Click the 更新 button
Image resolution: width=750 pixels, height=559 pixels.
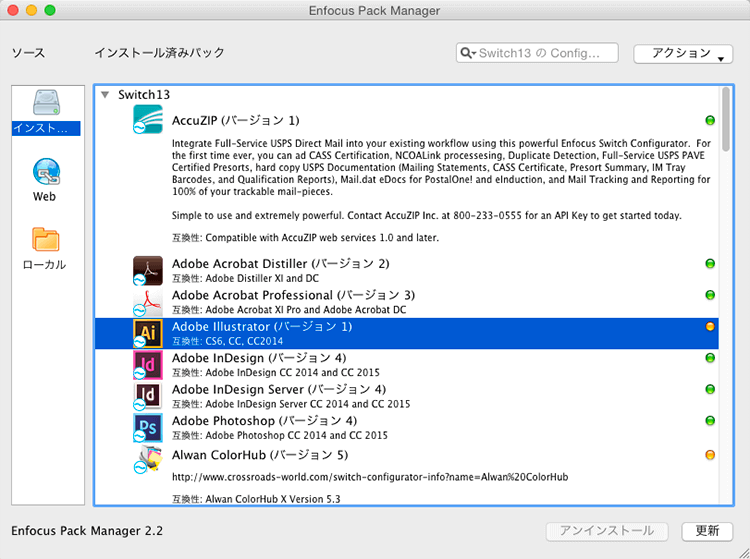[x=707, y=531]
